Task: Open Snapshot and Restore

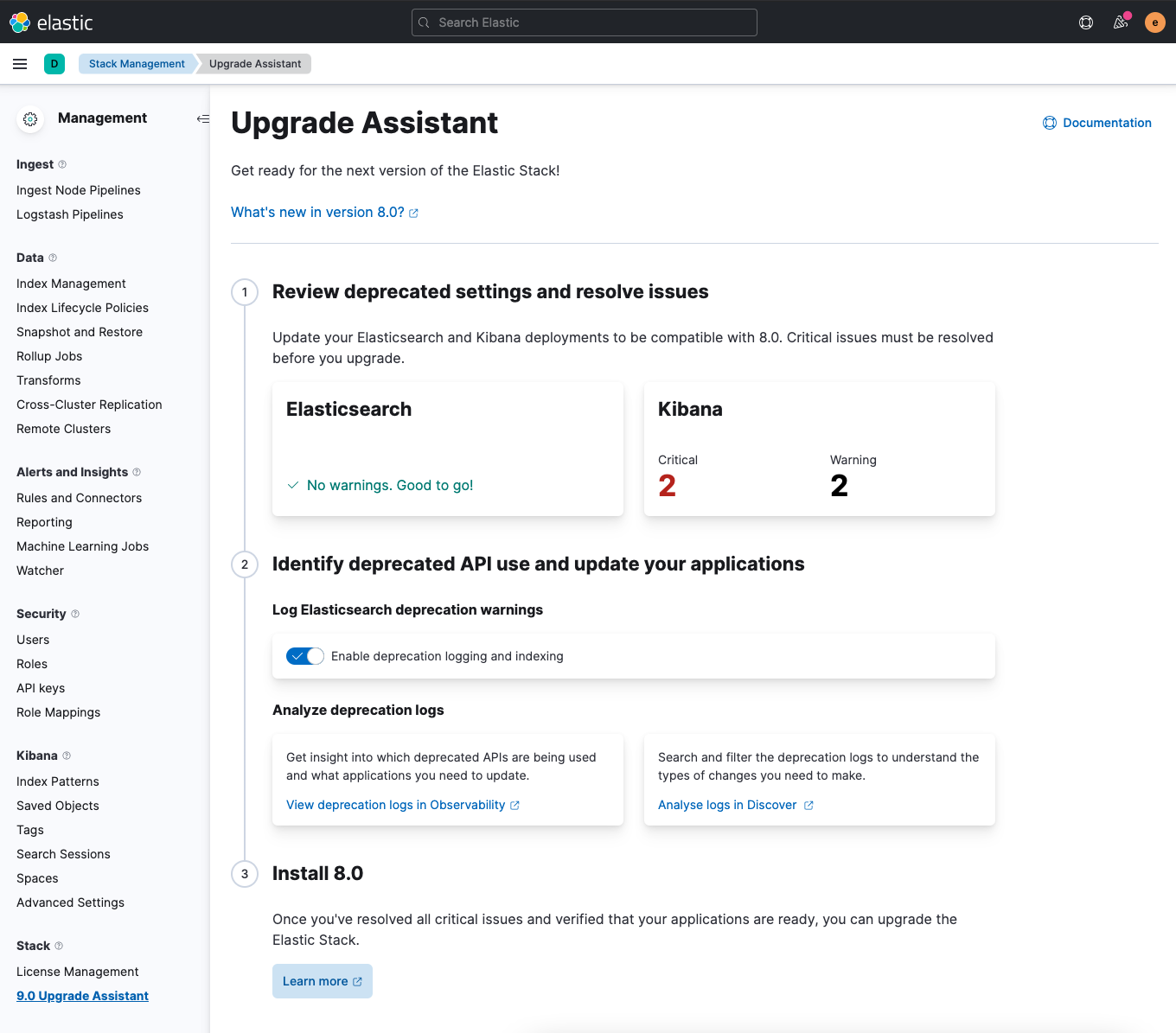Action: tap(80, 332)
